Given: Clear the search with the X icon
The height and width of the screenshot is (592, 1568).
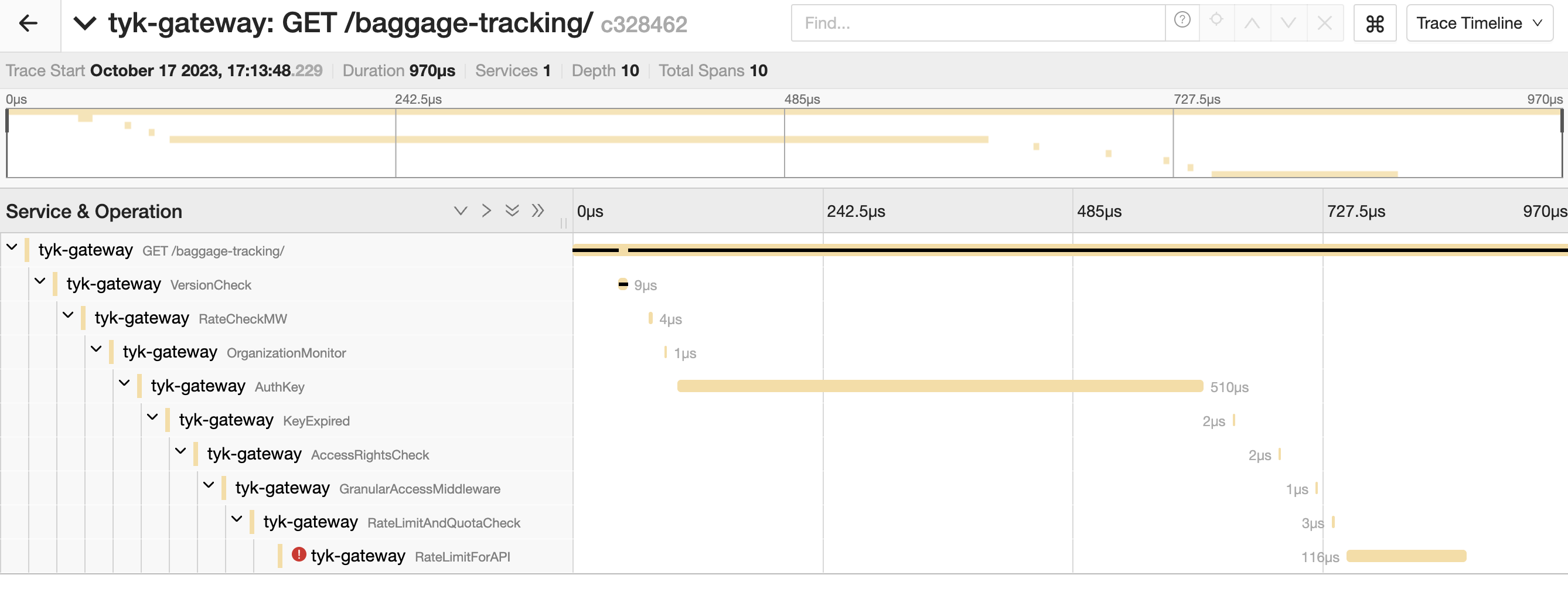Looking at the screenshot, I should tap(1324, 22).
